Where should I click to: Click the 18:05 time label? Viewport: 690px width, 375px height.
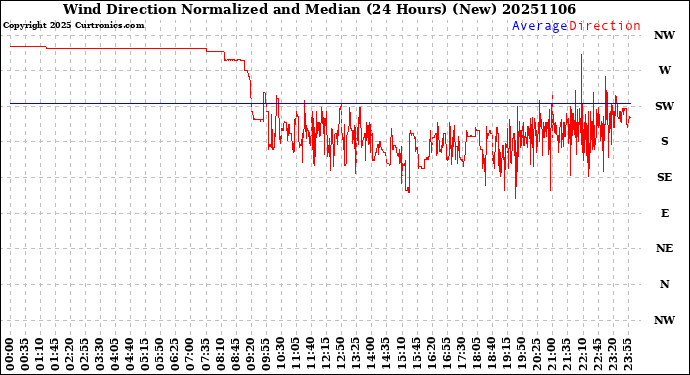pyautogui.click(x=477, y=355)
